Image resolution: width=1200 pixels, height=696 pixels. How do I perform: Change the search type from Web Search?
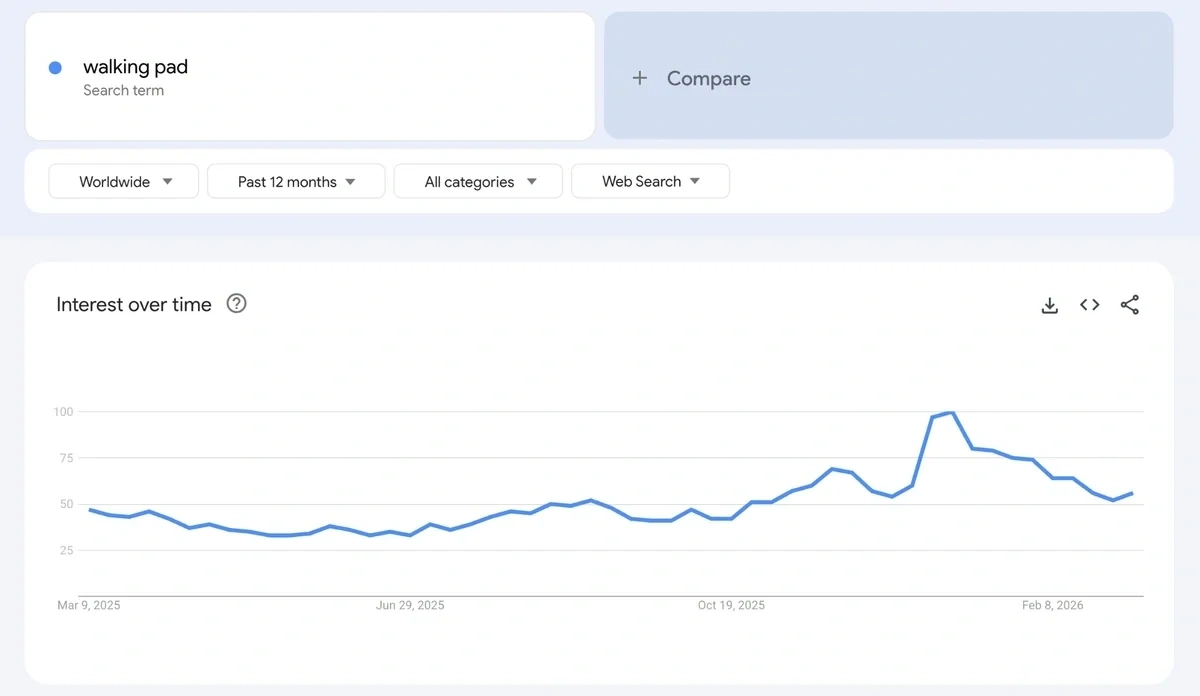[x=640, y=181]
